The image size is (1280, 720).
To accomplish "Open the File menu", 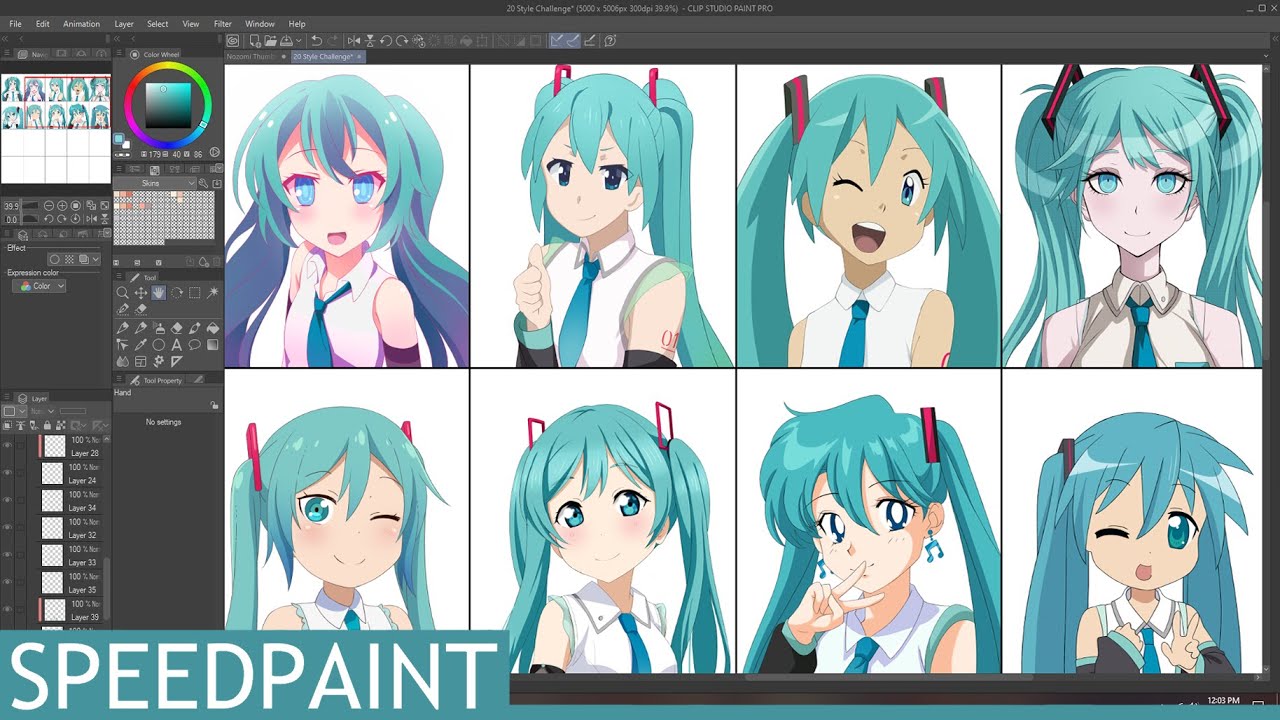I will (x=15, y=23).
